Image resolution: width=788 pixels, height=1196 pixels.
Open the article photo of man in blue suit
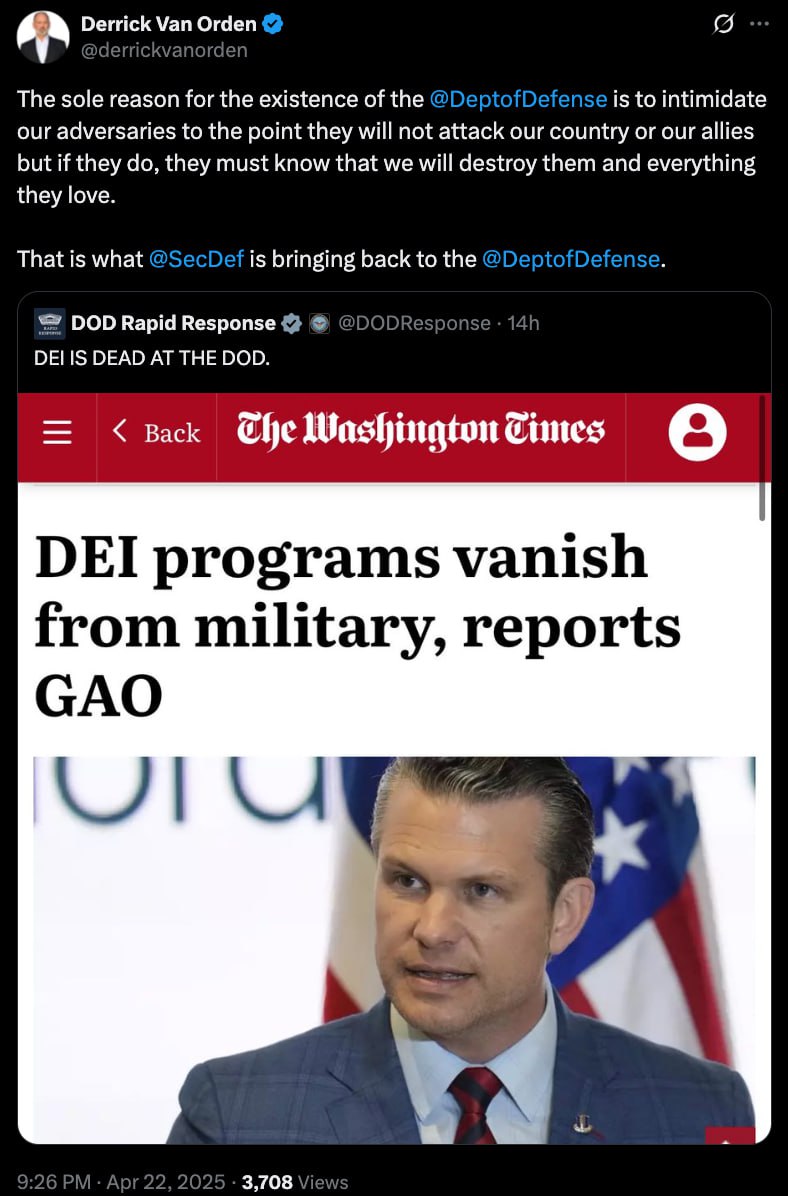pyautogui.click(x=394, y=950)
